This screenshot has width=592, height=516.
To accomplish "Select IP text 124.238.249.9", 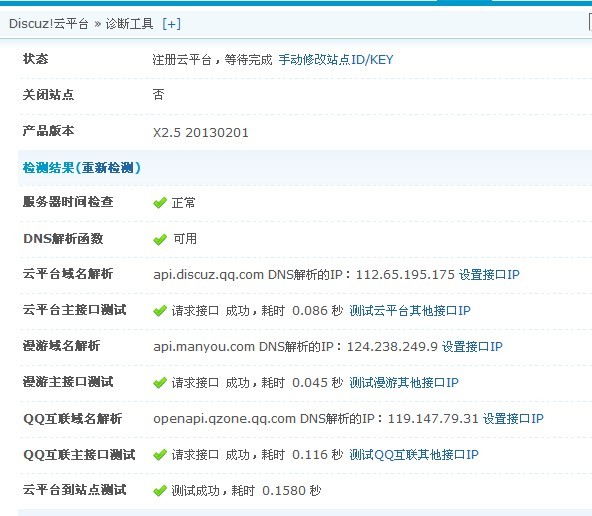I will coord(392,347).
